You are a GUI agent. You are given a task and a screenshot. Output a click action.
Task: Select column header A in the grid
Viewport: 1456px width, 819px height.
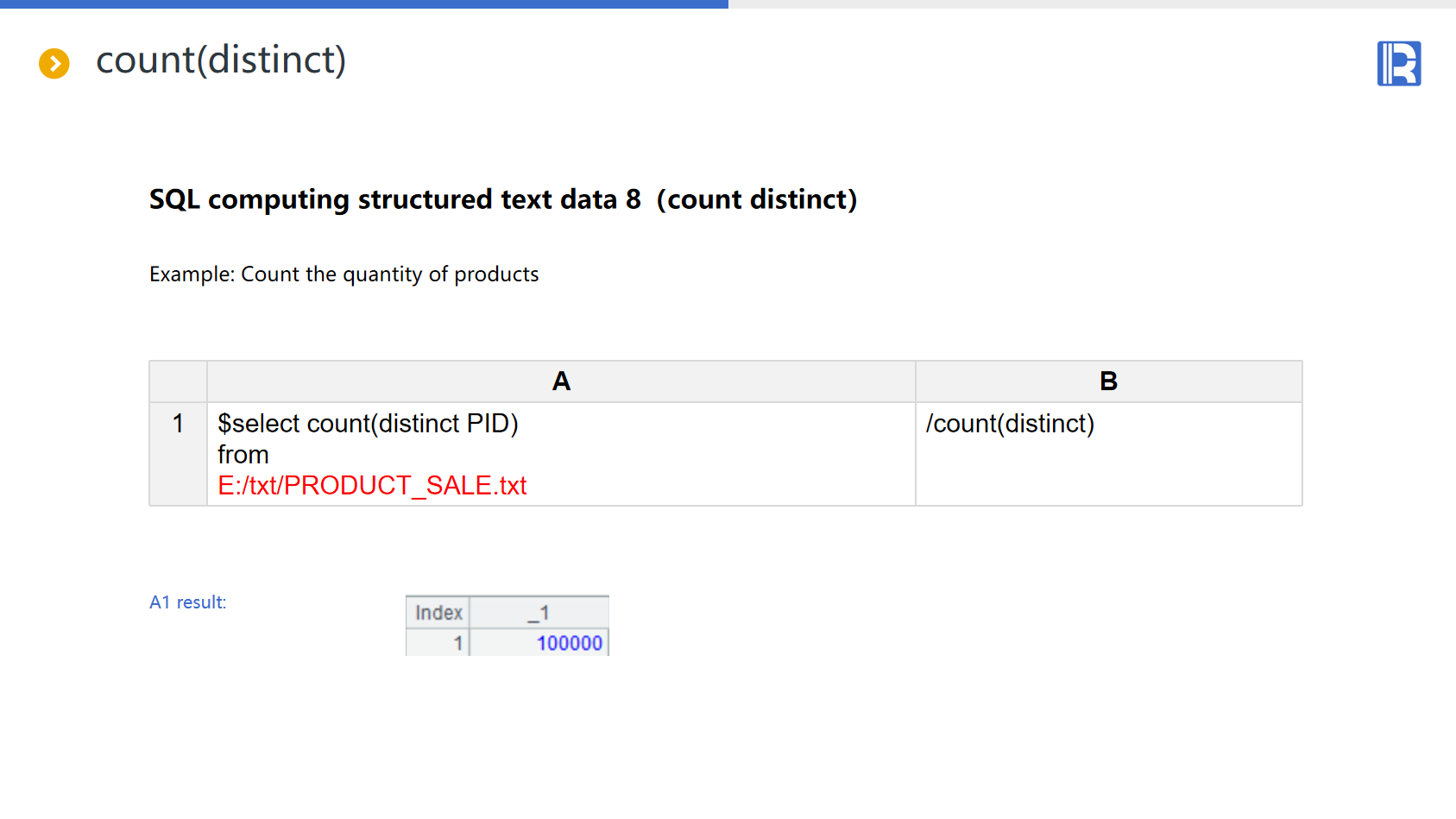(x=561, y=381)
